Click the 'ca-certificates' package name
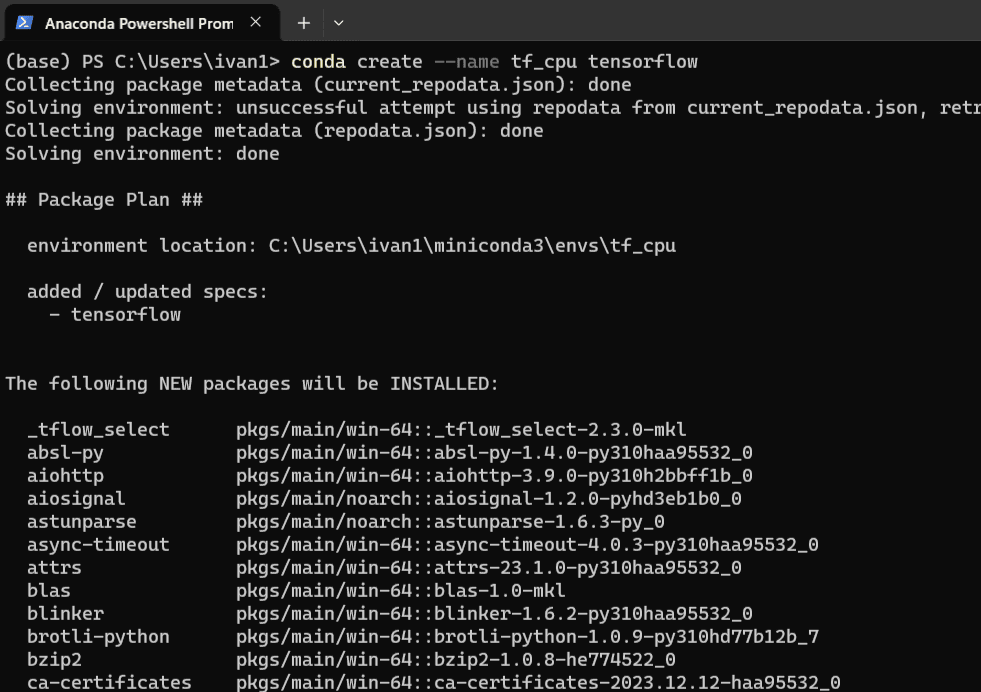Viewport: 981px width, 692px height. [109, 683]
